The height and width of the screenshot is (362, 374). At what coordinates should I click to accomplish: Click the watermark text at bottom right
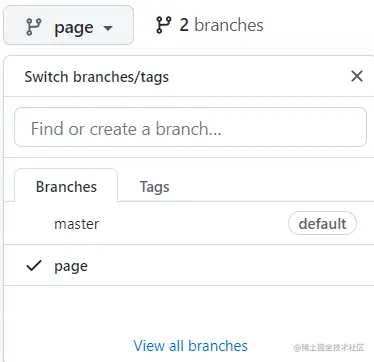pos(329,348)
